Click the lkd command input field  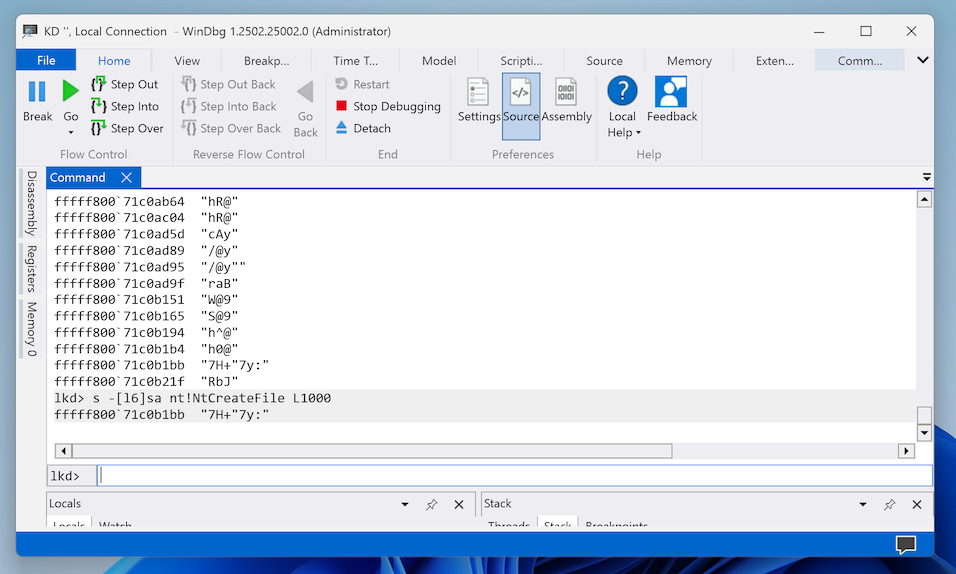(x=515, y=476)
